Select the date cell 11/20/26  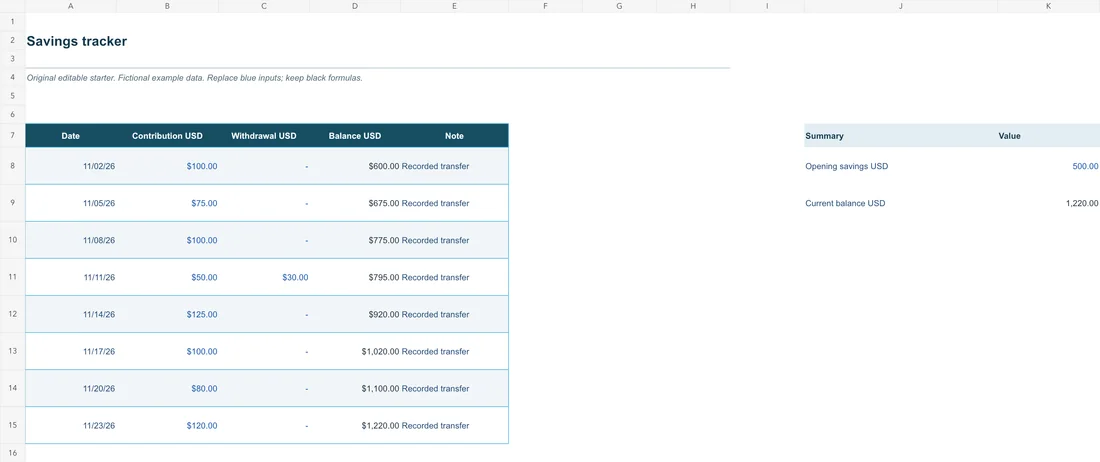click(71, 388)
